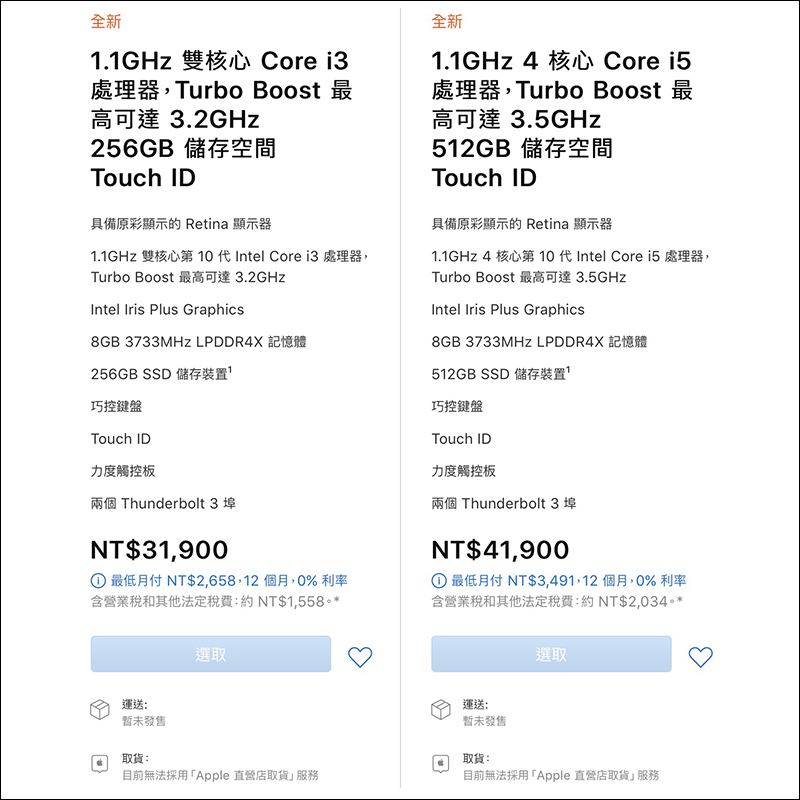Viewport: 800px width, 800px height.
Task: Click the Apple Store pickup icon for Core i5
Action: 441,765
